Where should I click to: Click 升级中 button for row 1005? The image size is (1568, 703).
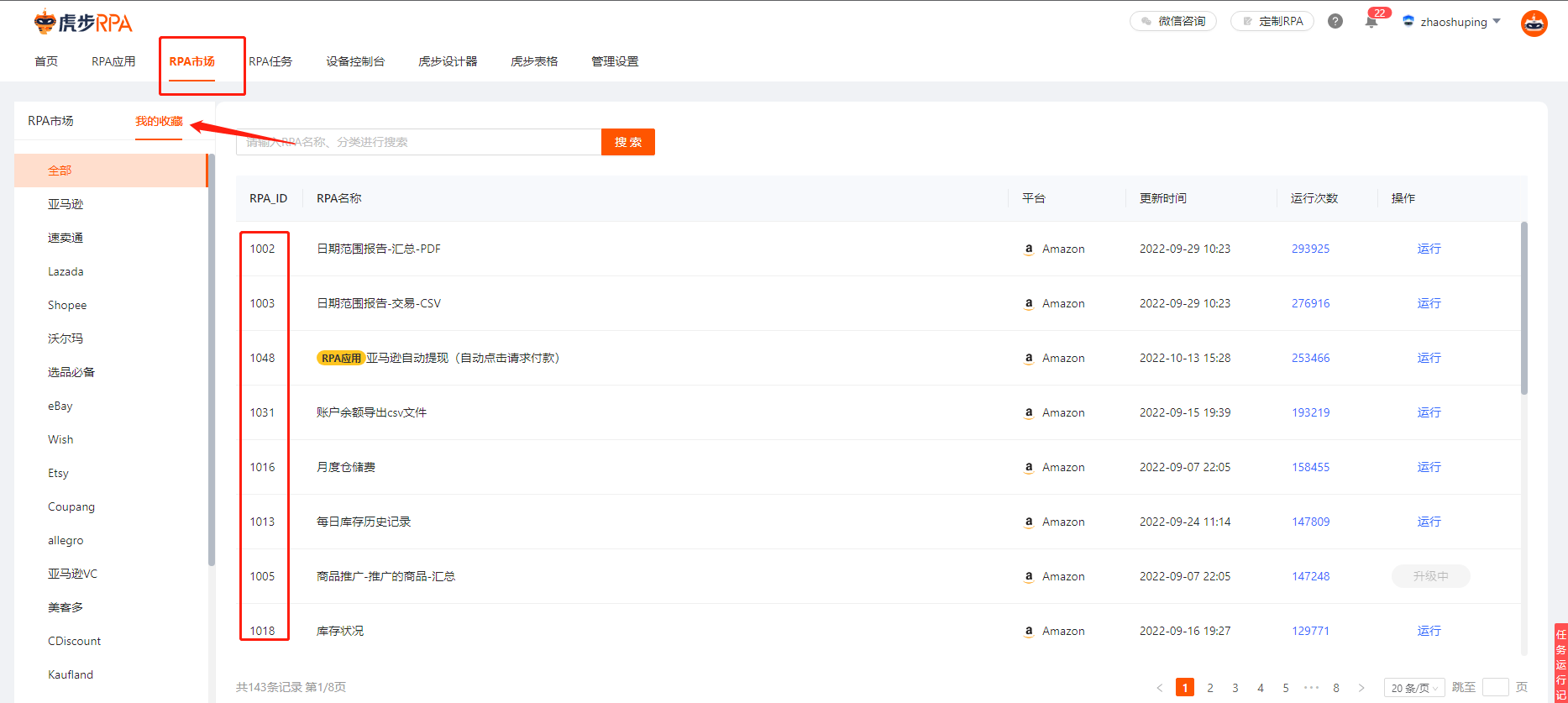pos(1430,576)
